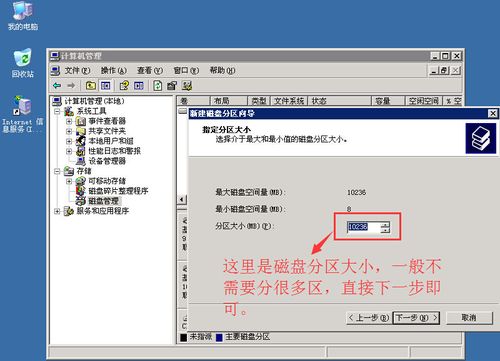Expand the 共享文件夹 tree node
The height and width of the screenshot is (361, 500).
pos(69,131)
